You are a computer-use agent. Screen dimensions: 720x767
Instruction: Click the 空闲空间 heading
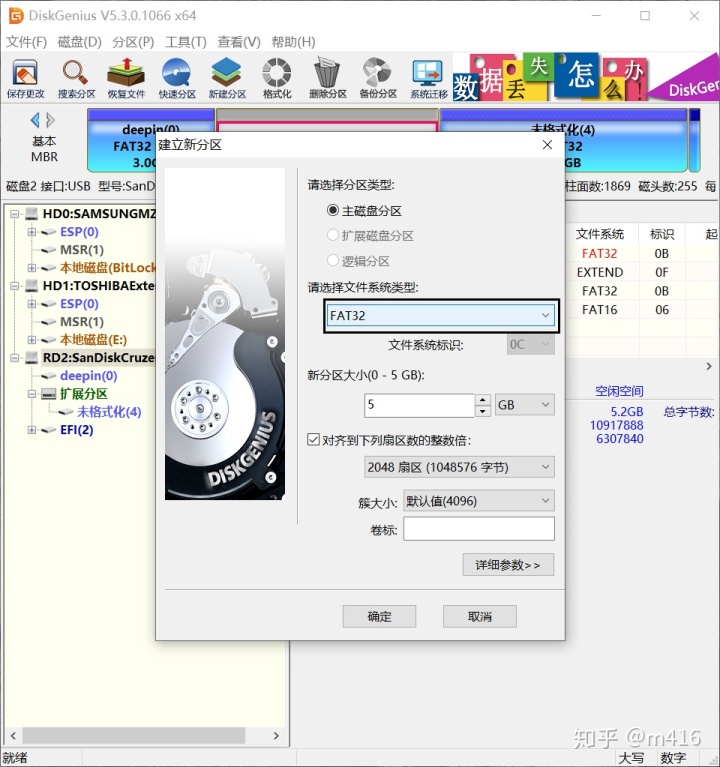[619, 391]
